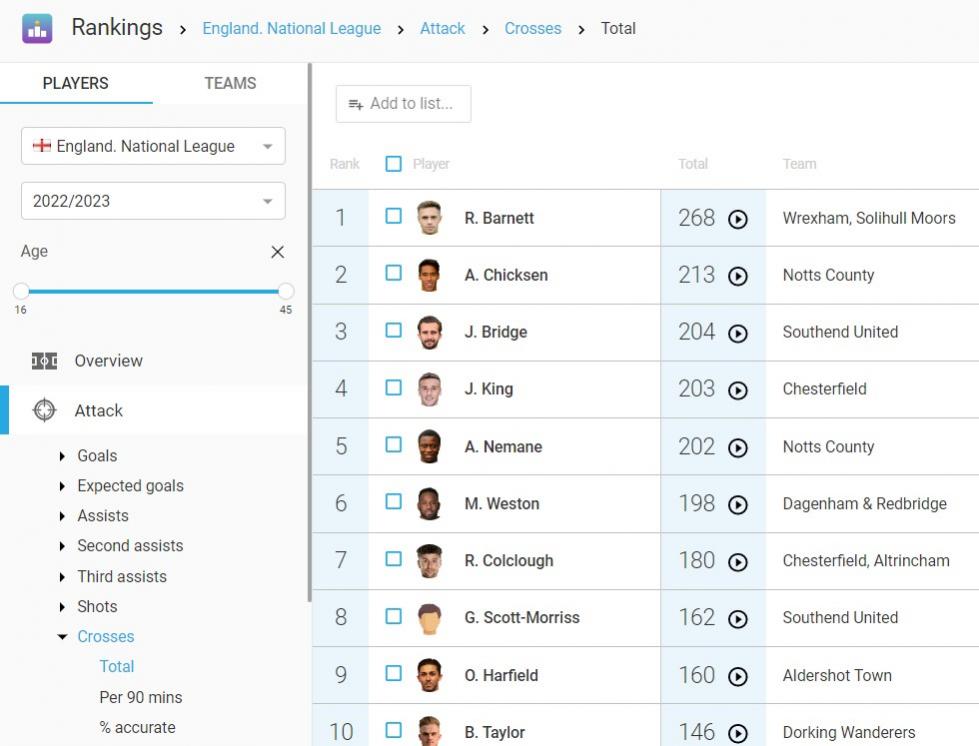The width and height of the screenshot is (979, 746).
Task: Check the box next to A. Nemane
Action: pos(393,445)
